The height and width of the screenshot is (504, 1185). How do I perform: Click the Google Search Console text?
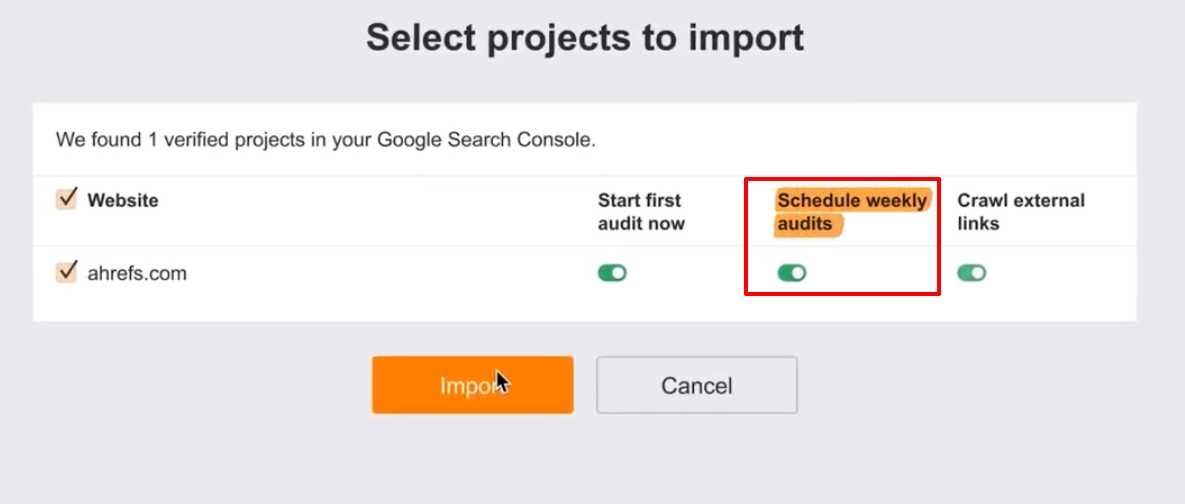point(484,139)
